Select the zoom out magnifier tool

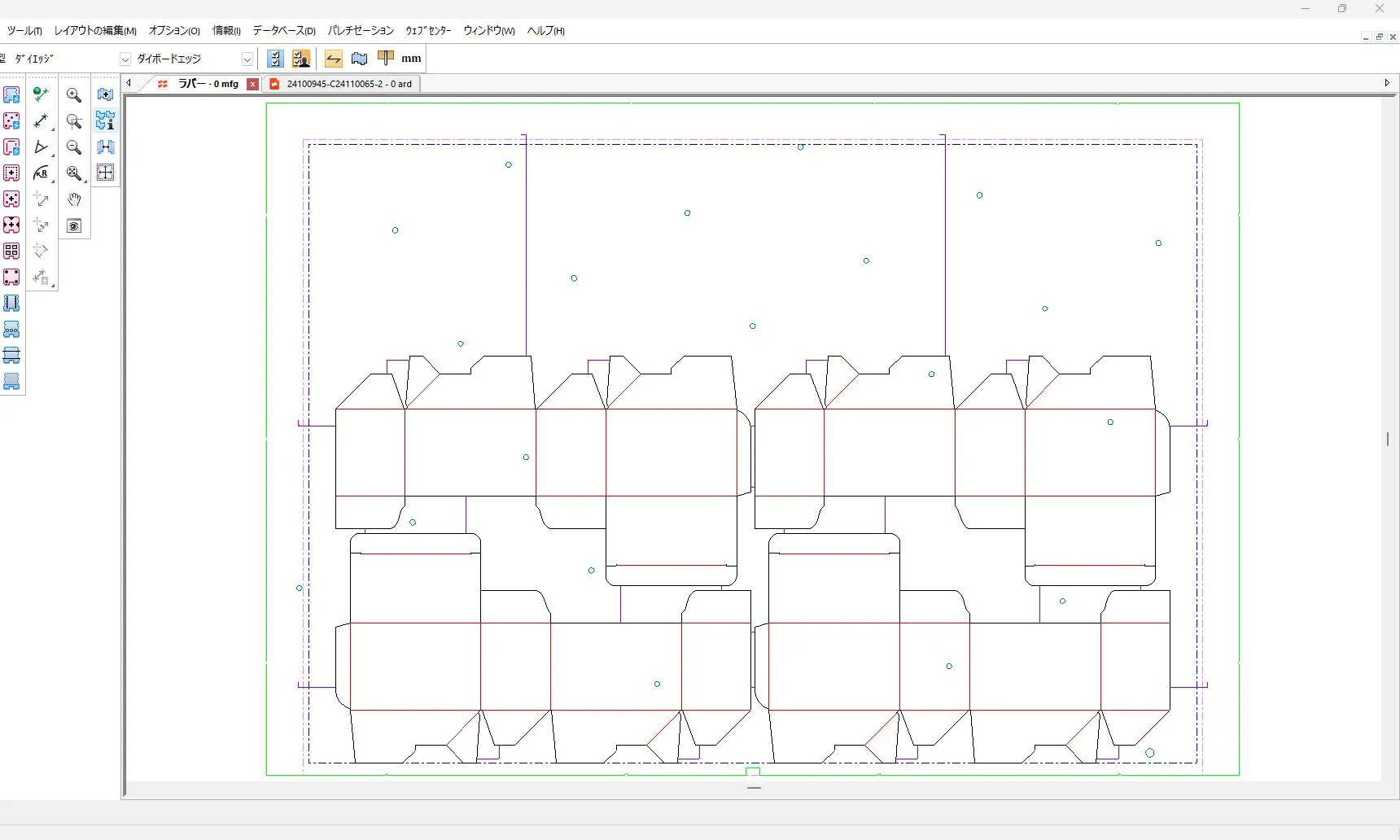[x=74, y=147]
